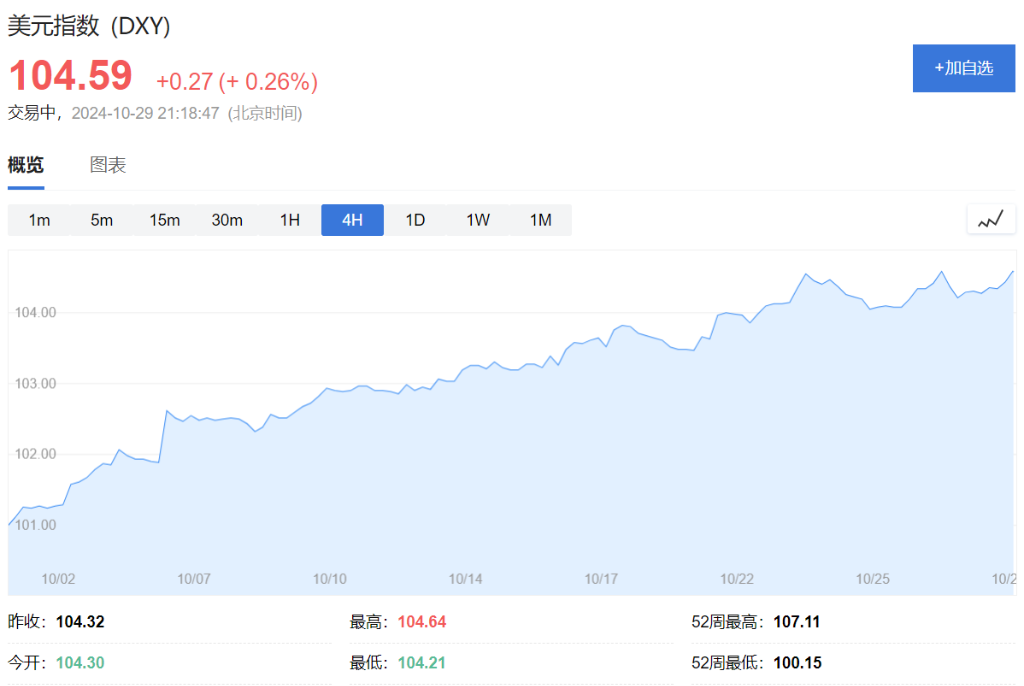Select the 1D timeframe
The image size is (1024, 686).
[415, 220]
